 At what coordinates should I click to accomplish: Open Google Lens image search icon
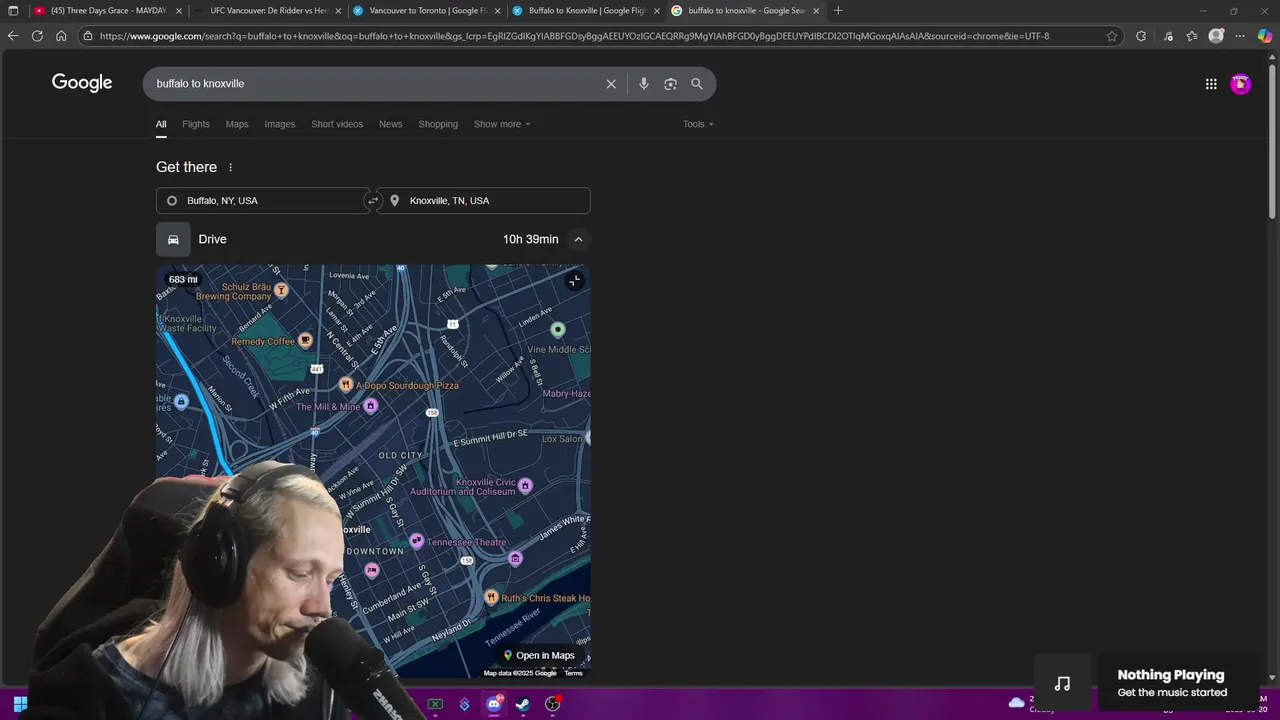(670, 84)
